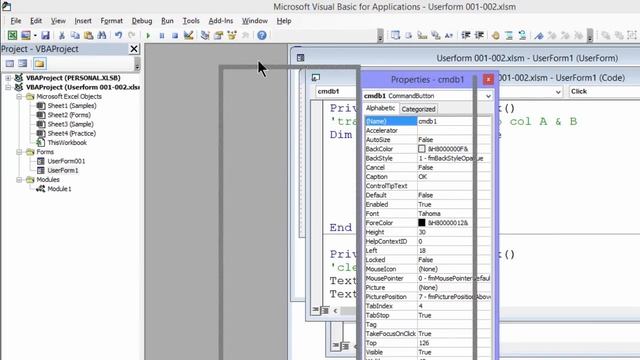The image size is (640, 360).
Task: Open the code window object list dropdown arrow
Action: click(x=558, y=92)
